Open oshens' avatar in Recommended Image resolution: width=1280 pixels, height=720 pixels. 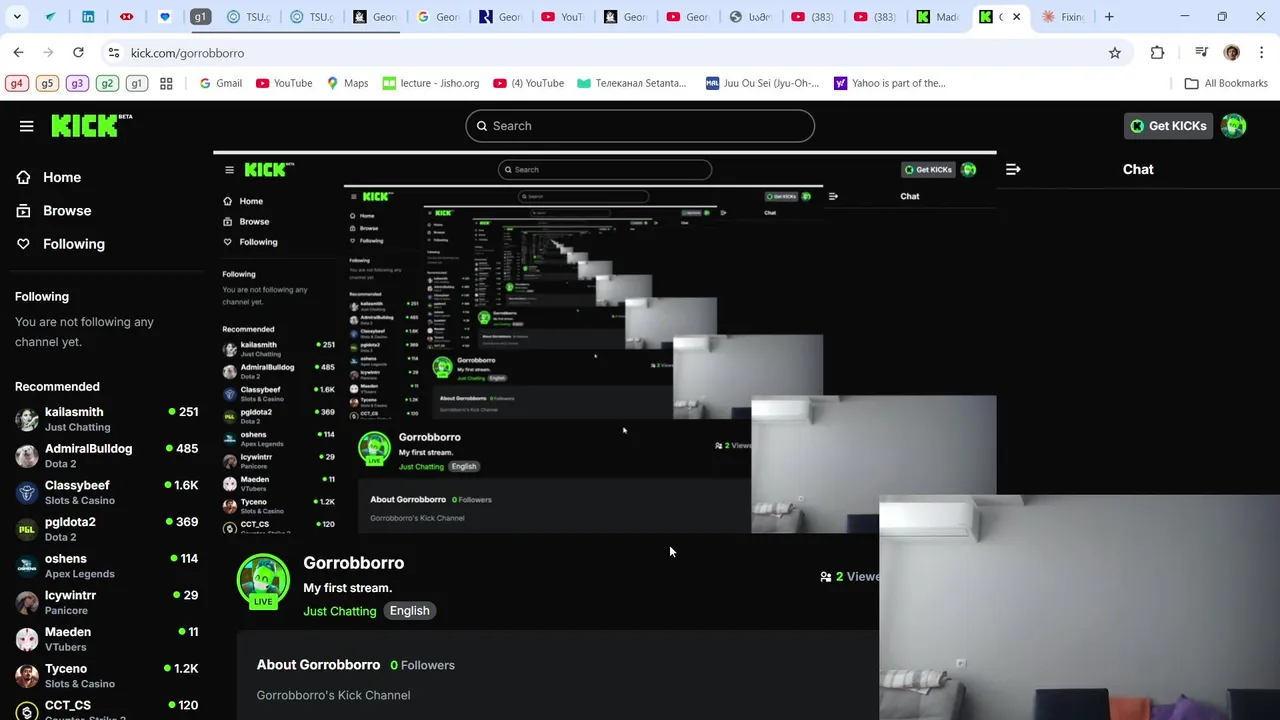point(27,566)
